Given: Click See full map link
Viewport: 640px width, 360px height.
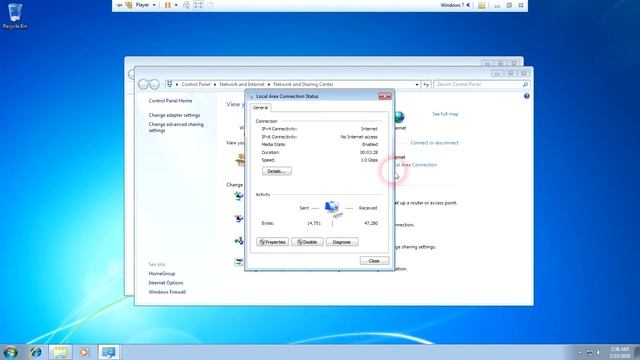Looking at the screenshot, I should tap(445, 114).
